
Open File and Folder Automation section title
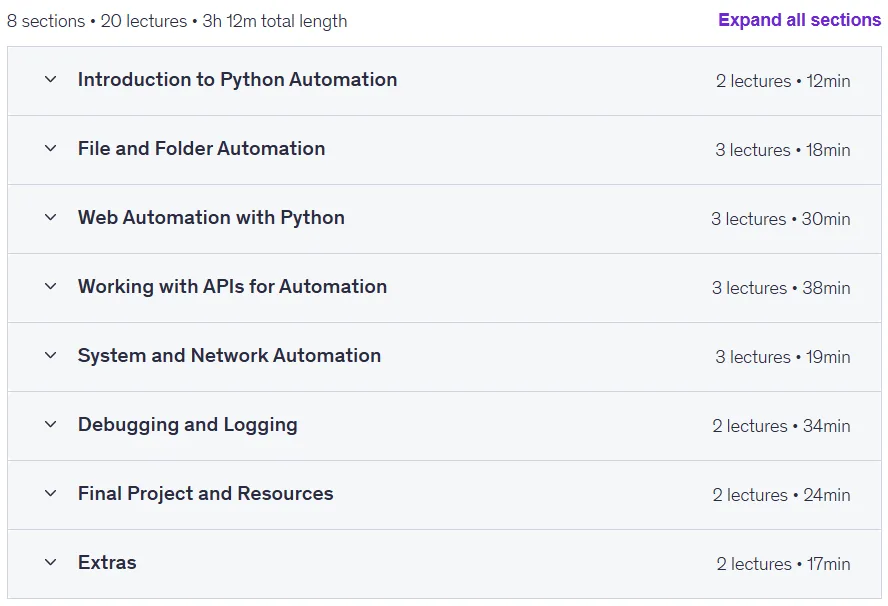(x=202, y=148)
